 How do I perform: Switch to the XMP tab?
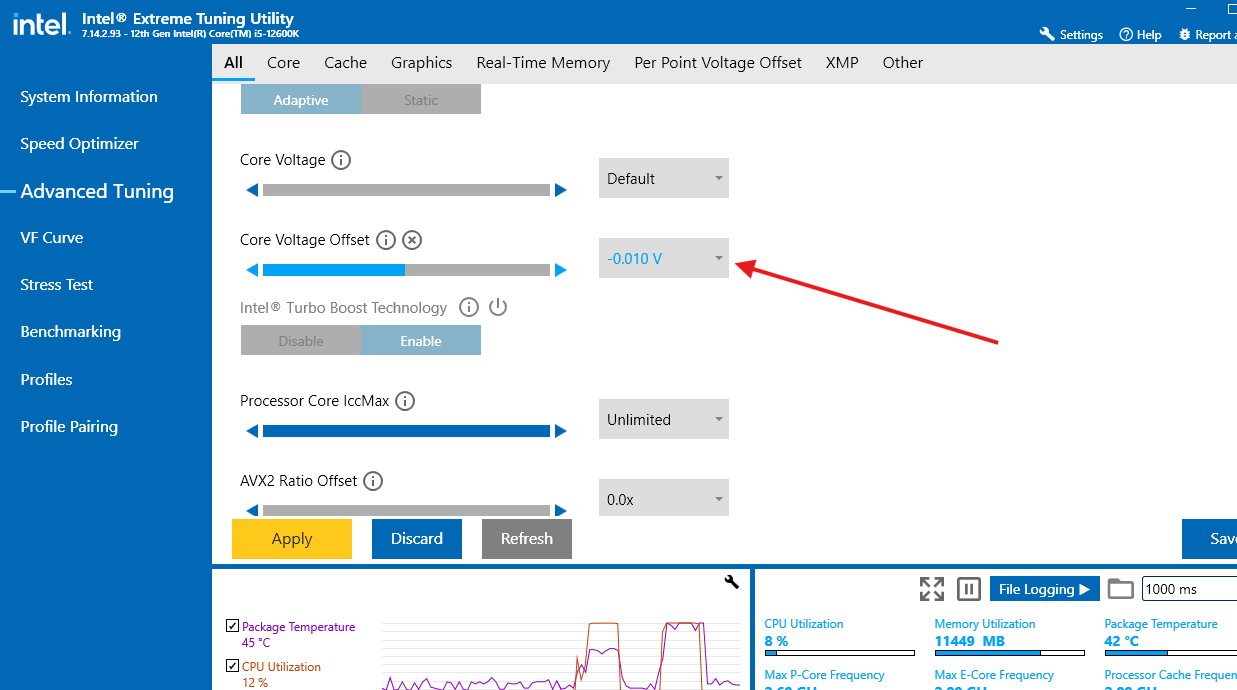point(842,63)
